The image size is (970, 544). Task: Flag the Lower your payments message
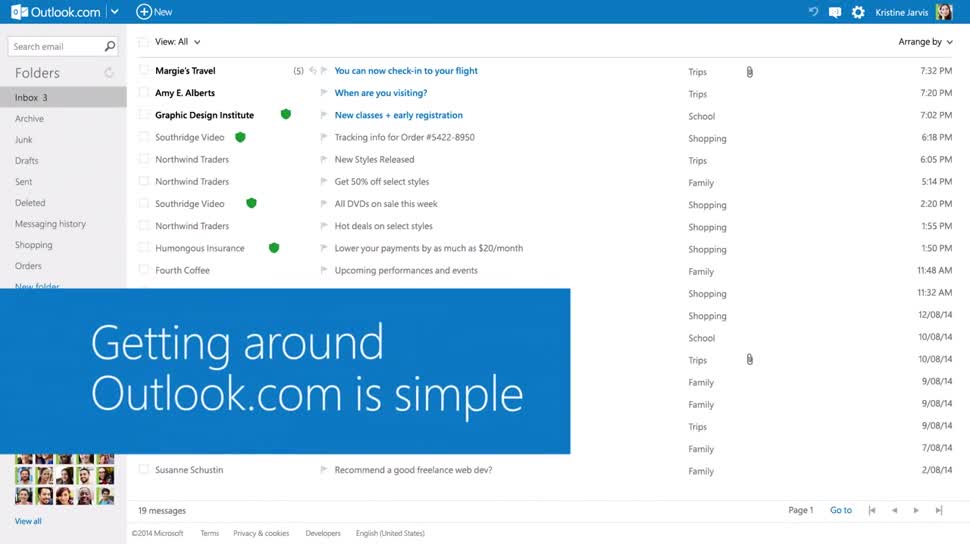point(324,248)
